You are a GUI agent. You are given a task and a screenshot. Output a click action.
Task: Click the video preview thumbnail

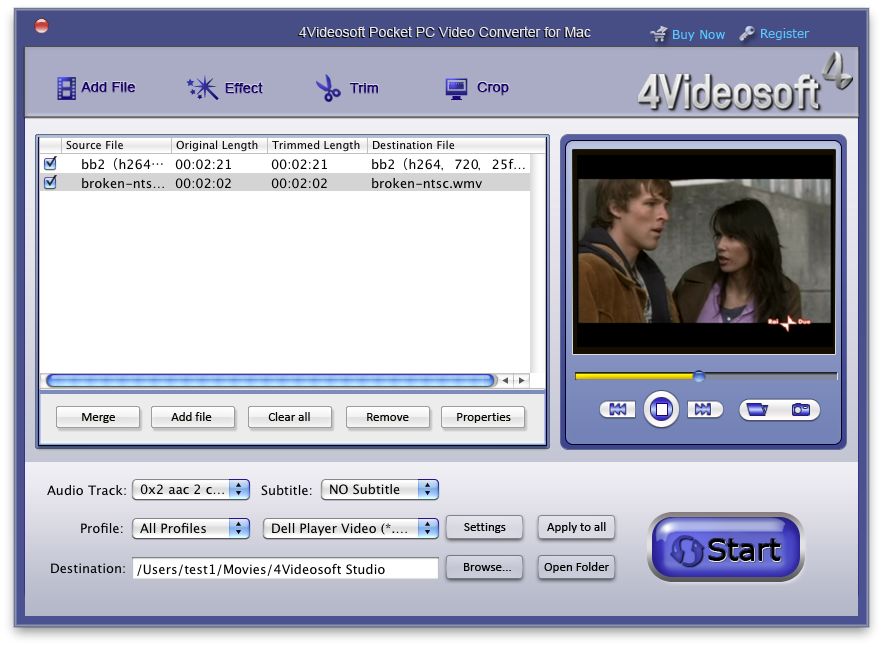click(703, 252)
